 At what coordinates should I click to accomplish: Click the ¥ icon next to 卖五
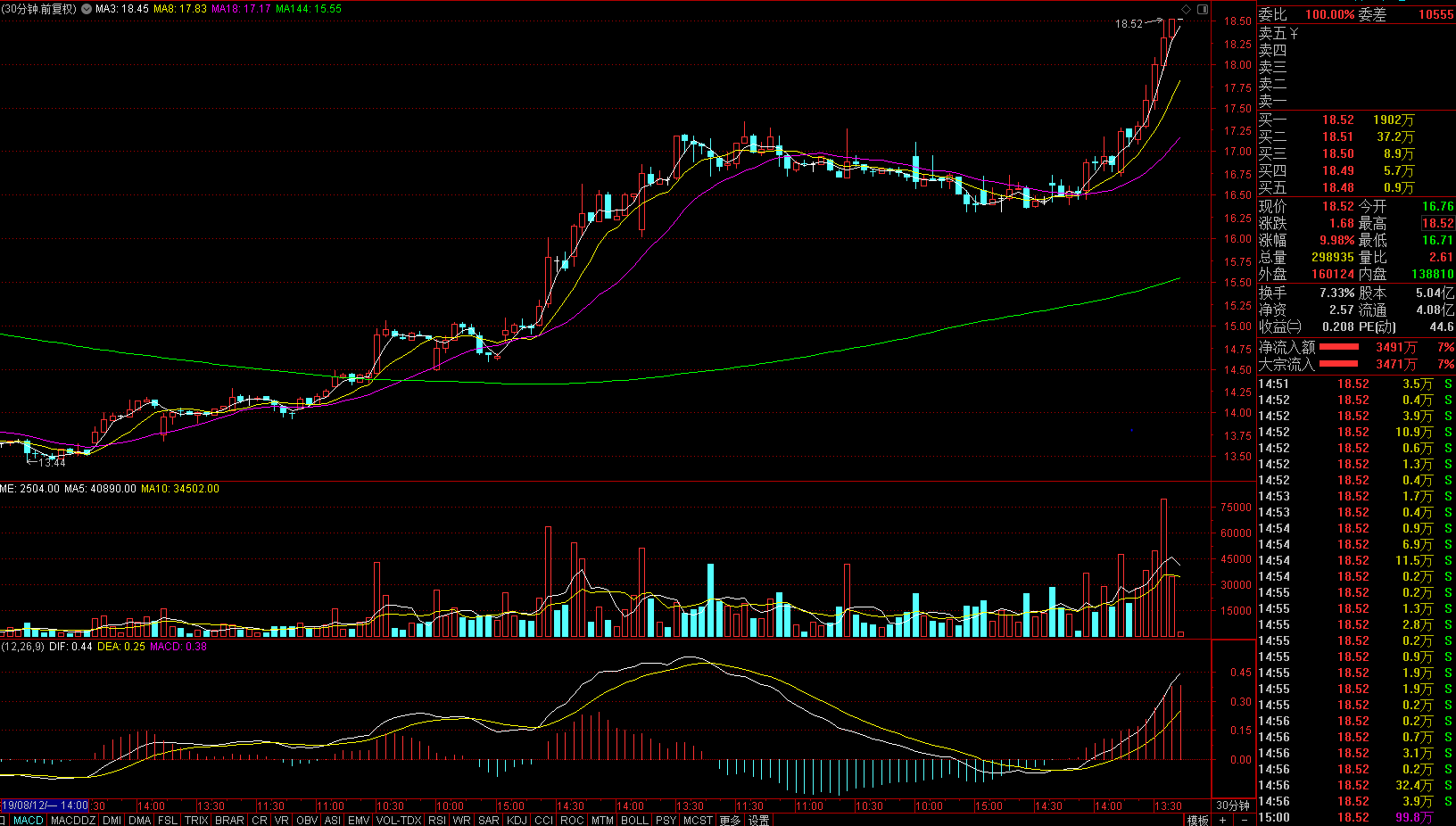point(1294,33)
